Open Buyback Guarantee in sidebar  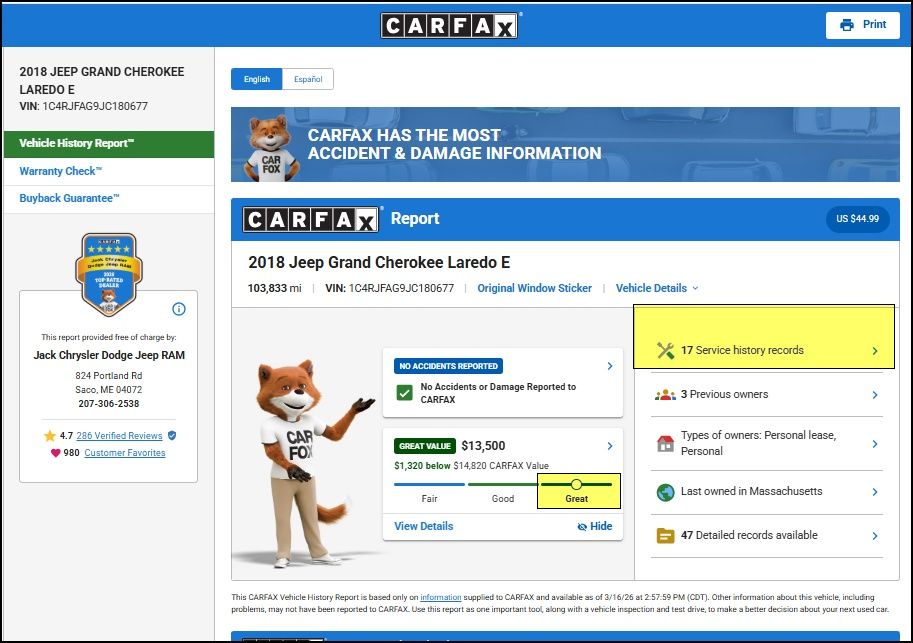(x=69, y=198)
